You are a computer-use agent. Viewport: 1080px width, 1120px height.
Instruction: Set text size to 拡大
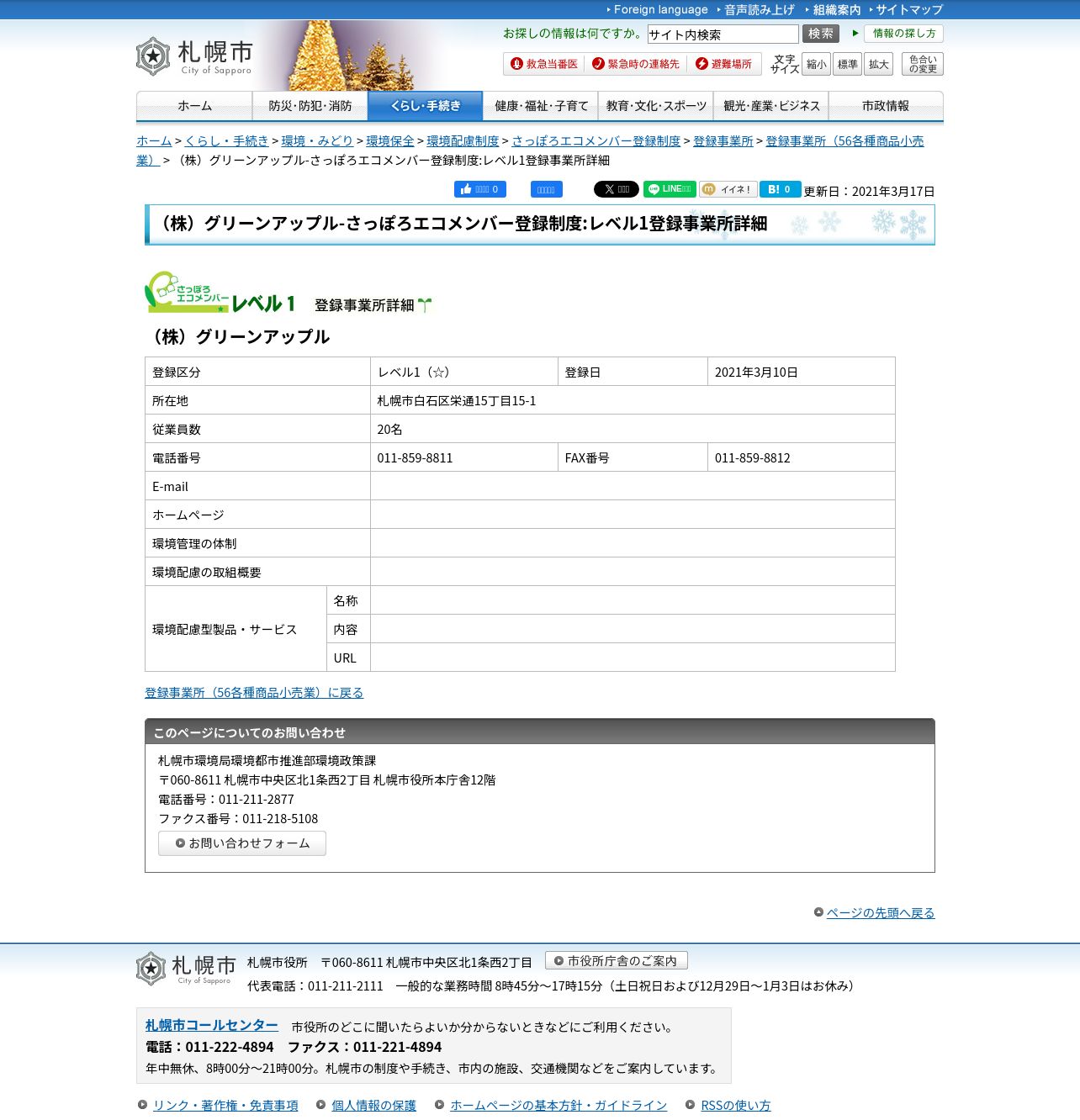pos(878,64)
